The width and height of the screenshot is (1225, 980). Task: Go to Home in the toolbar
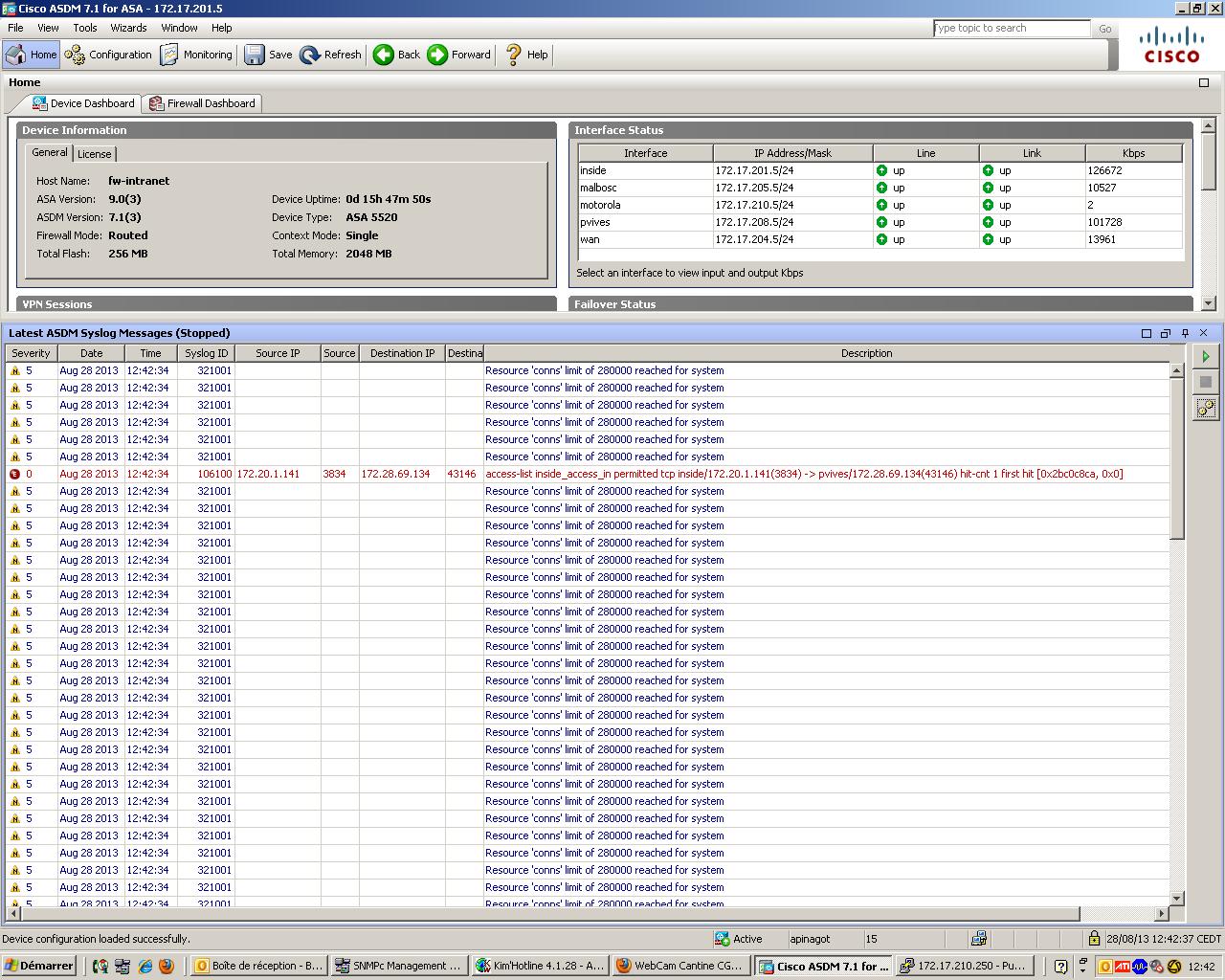[32, 55]
